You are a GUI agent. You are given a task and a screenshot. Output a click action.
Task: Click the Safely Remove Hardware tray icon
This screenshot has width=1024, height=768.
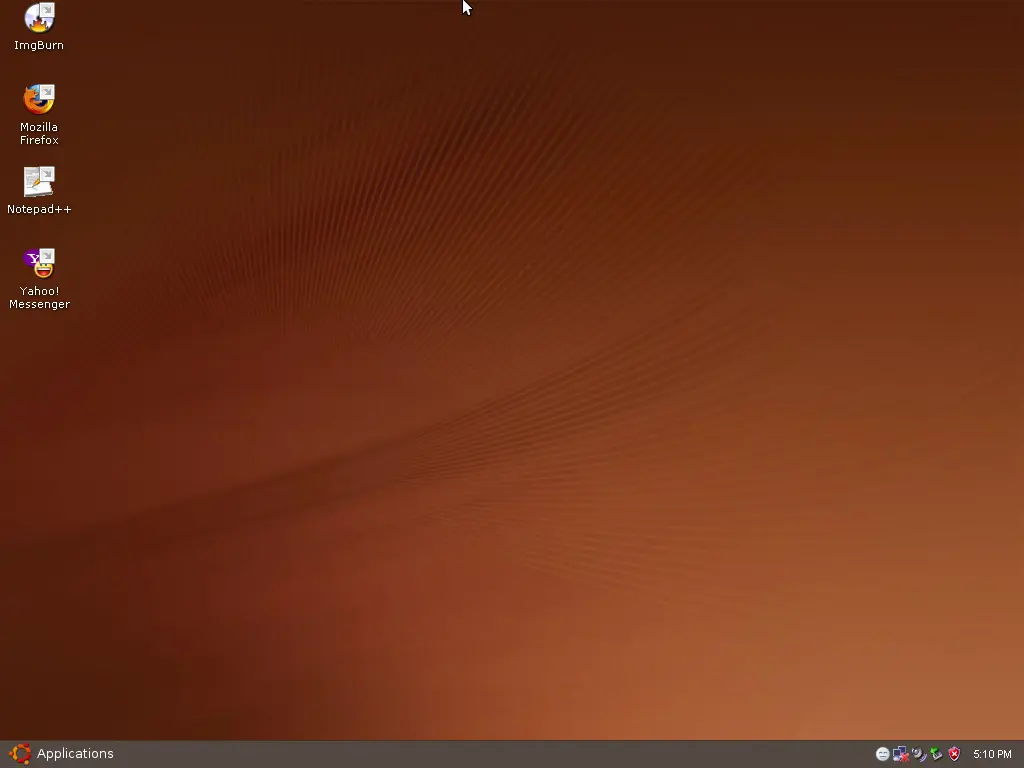[x=936, y=754]
